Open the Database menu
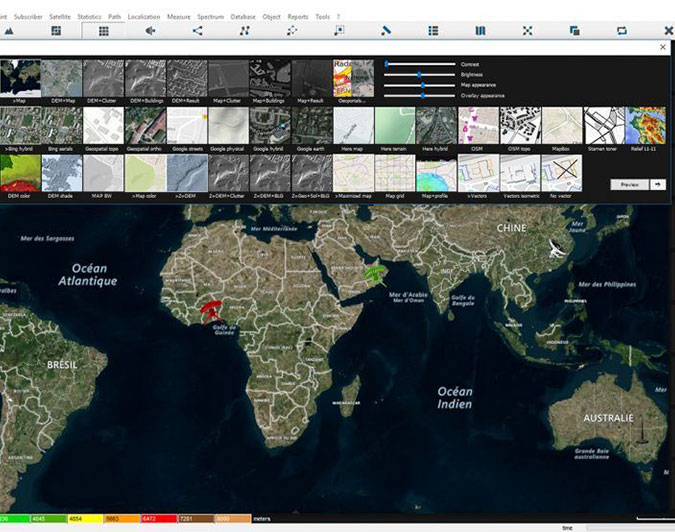Screen dimensions: 675x532 pyautogui.click(x=242, y=17)
